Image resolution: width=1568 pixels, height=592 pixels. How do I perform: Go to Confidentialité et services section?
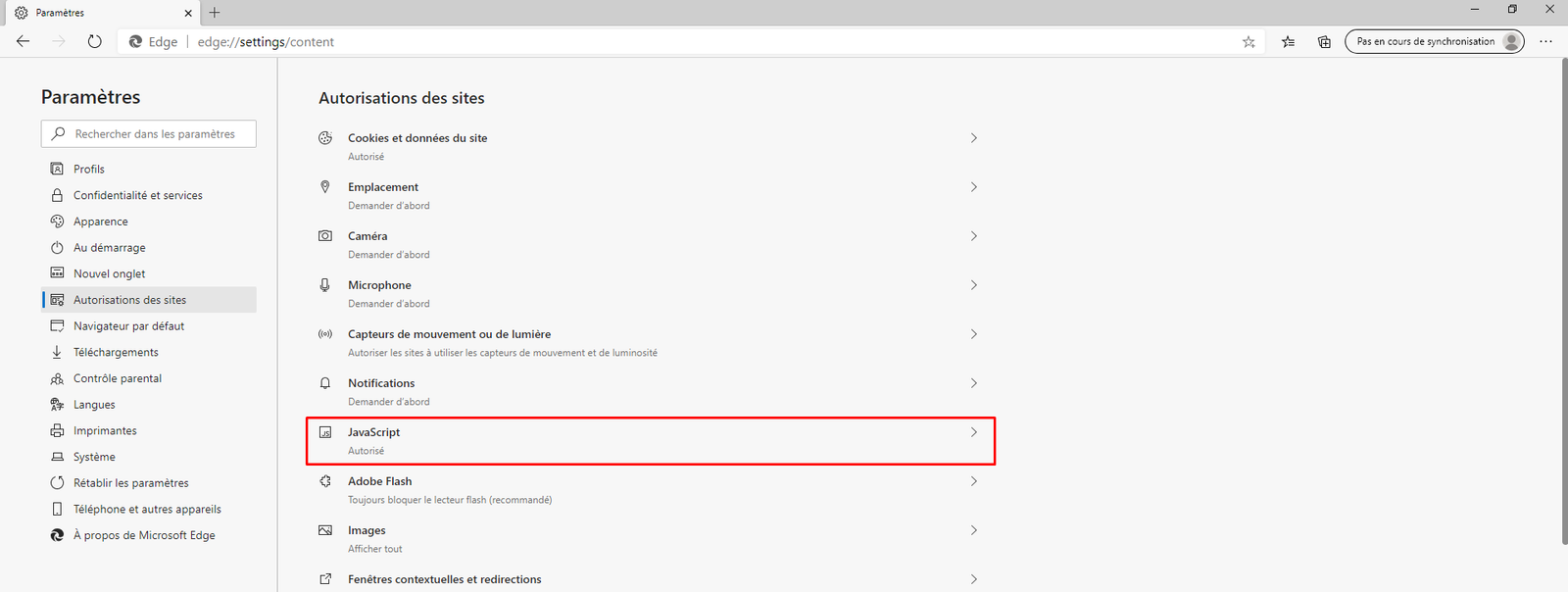(x=137, y=195)
